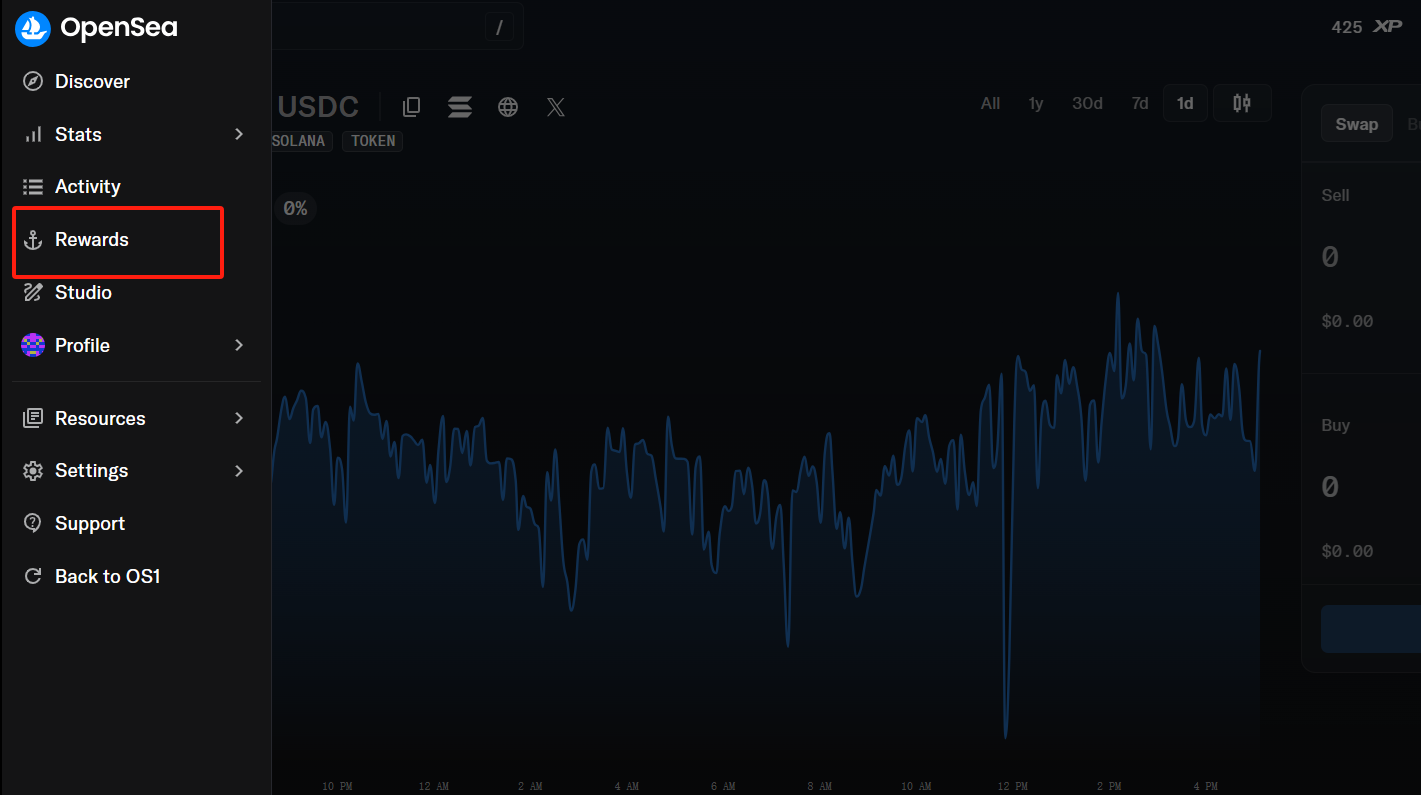This screenshot has width=1421, height=795.
Task: Open the token website globe icon
Action: click(508, 107)
